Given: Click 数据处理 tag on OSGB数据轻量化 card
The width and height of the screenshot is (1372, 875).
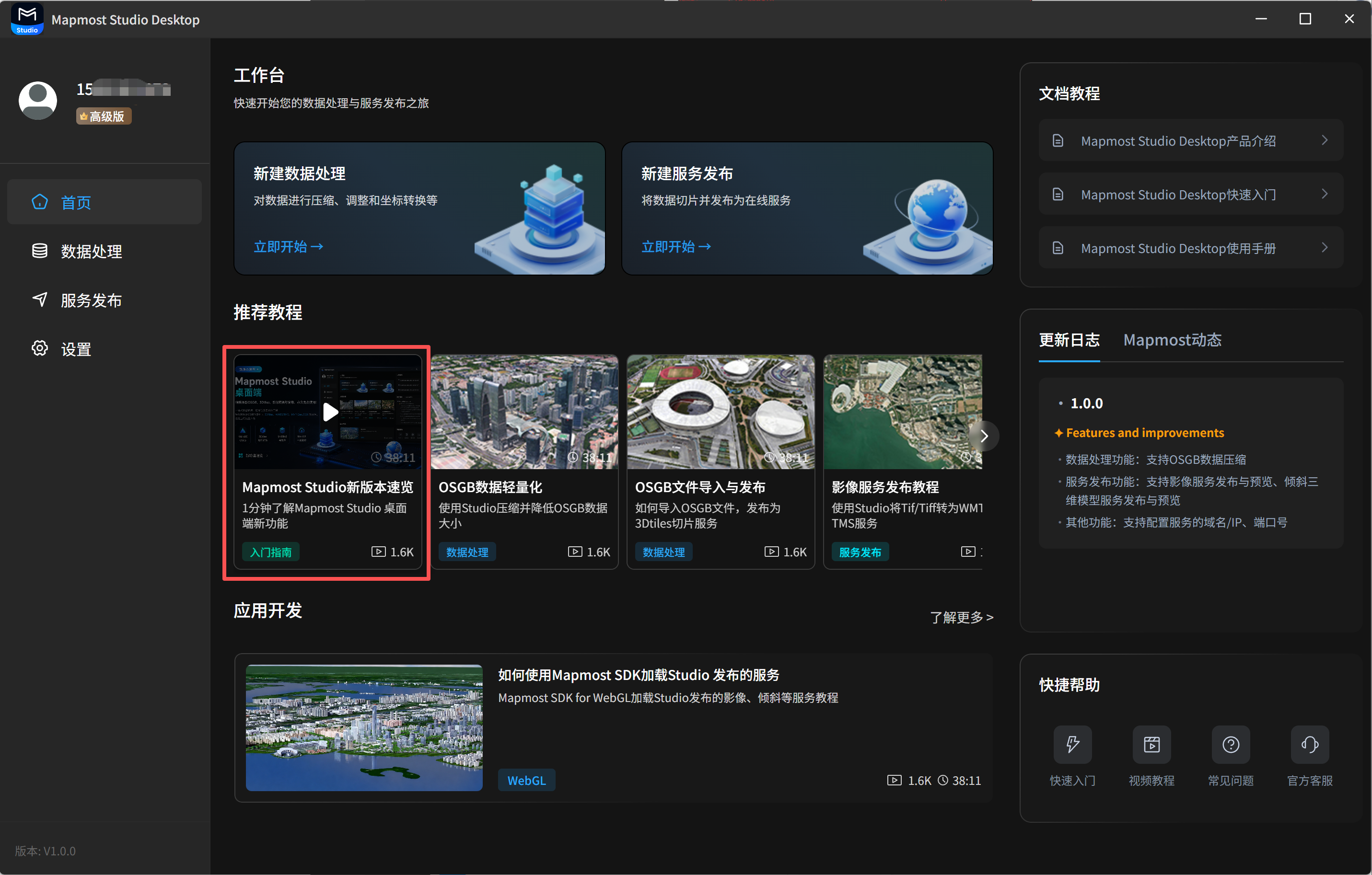Looking at the screenshot, I should pos(467,552).
